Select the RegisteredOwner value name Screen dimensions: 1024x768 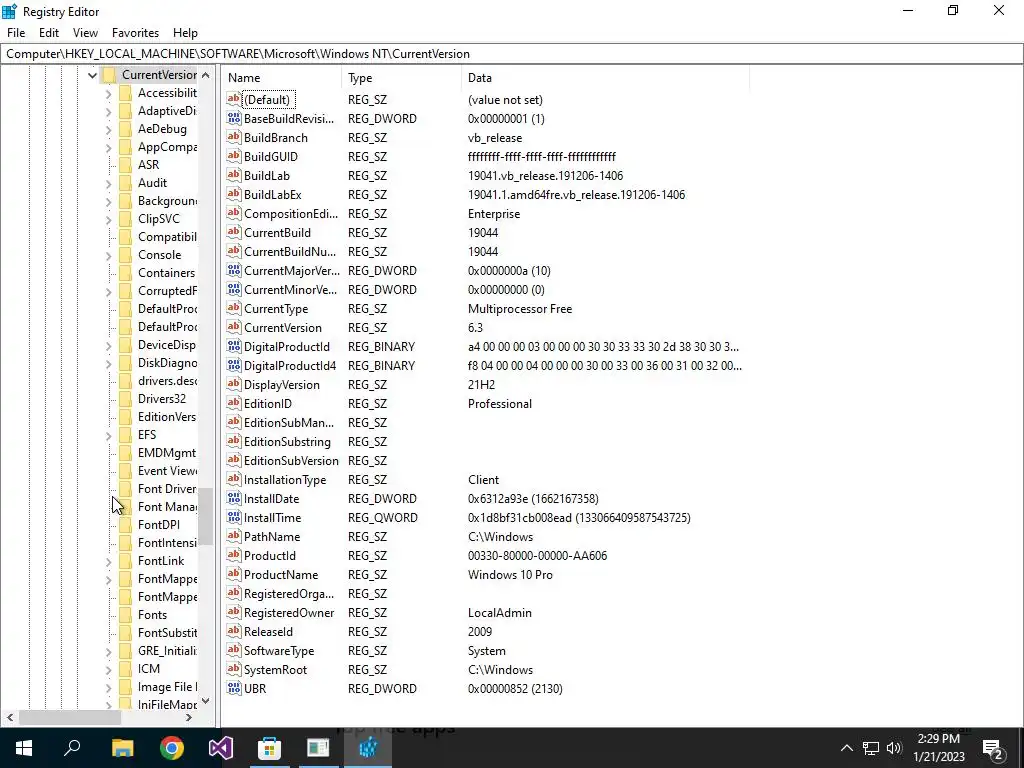[289, 613]
